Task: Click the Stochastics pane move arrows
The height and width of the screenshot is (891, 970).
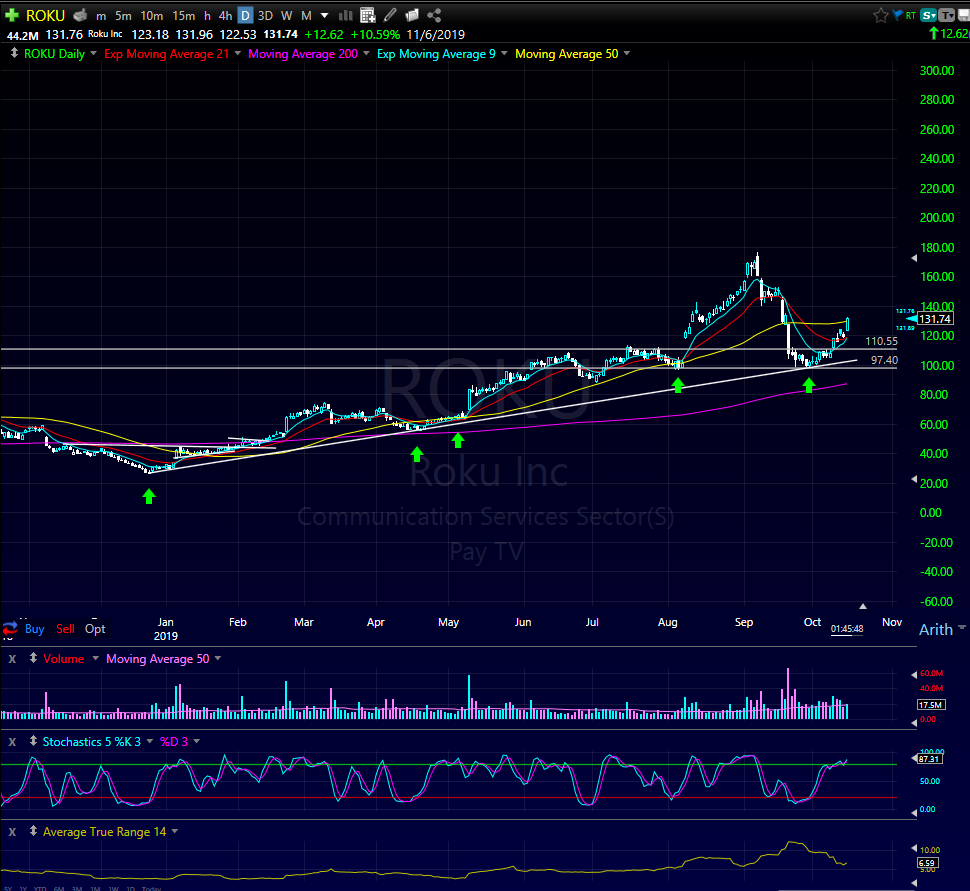Action: point(33,741)
